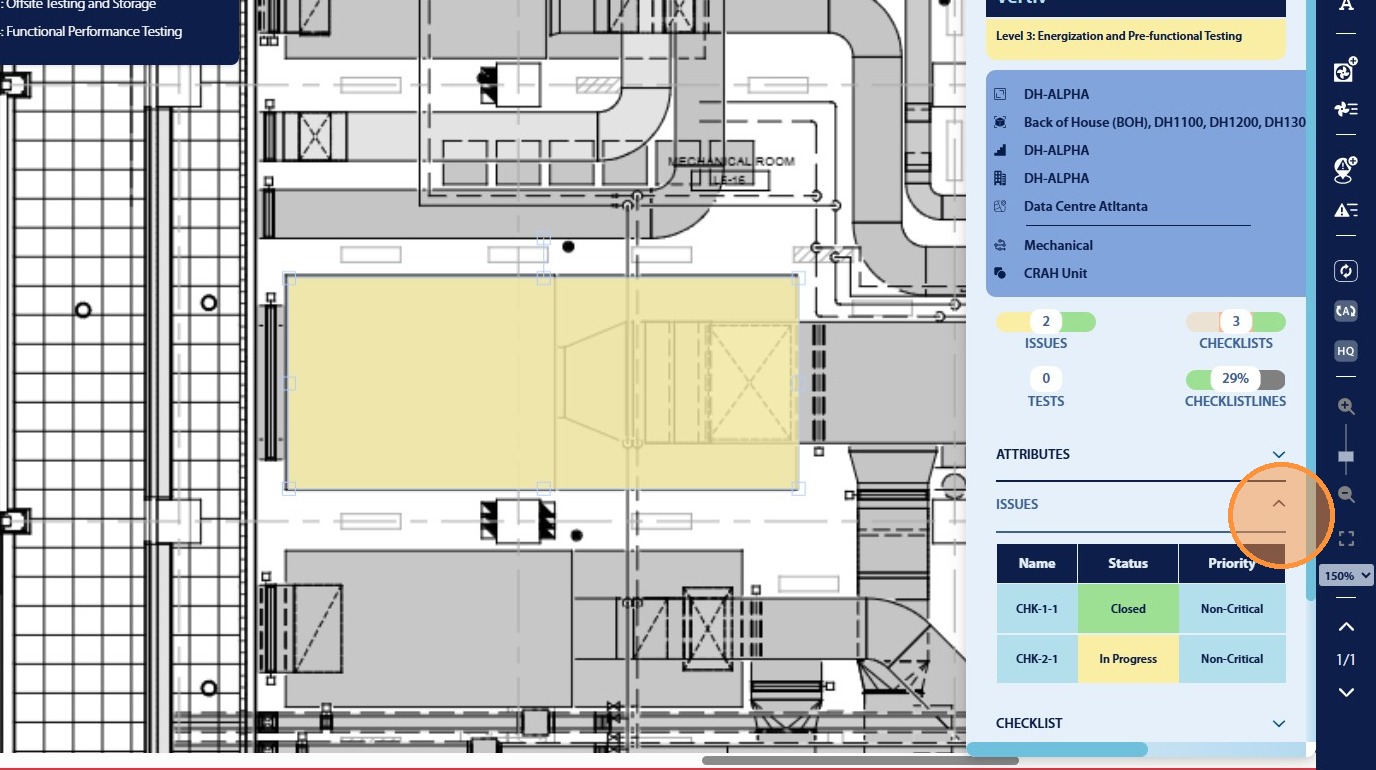Click Functional Performance Testing in the legend

pos(94,31)
